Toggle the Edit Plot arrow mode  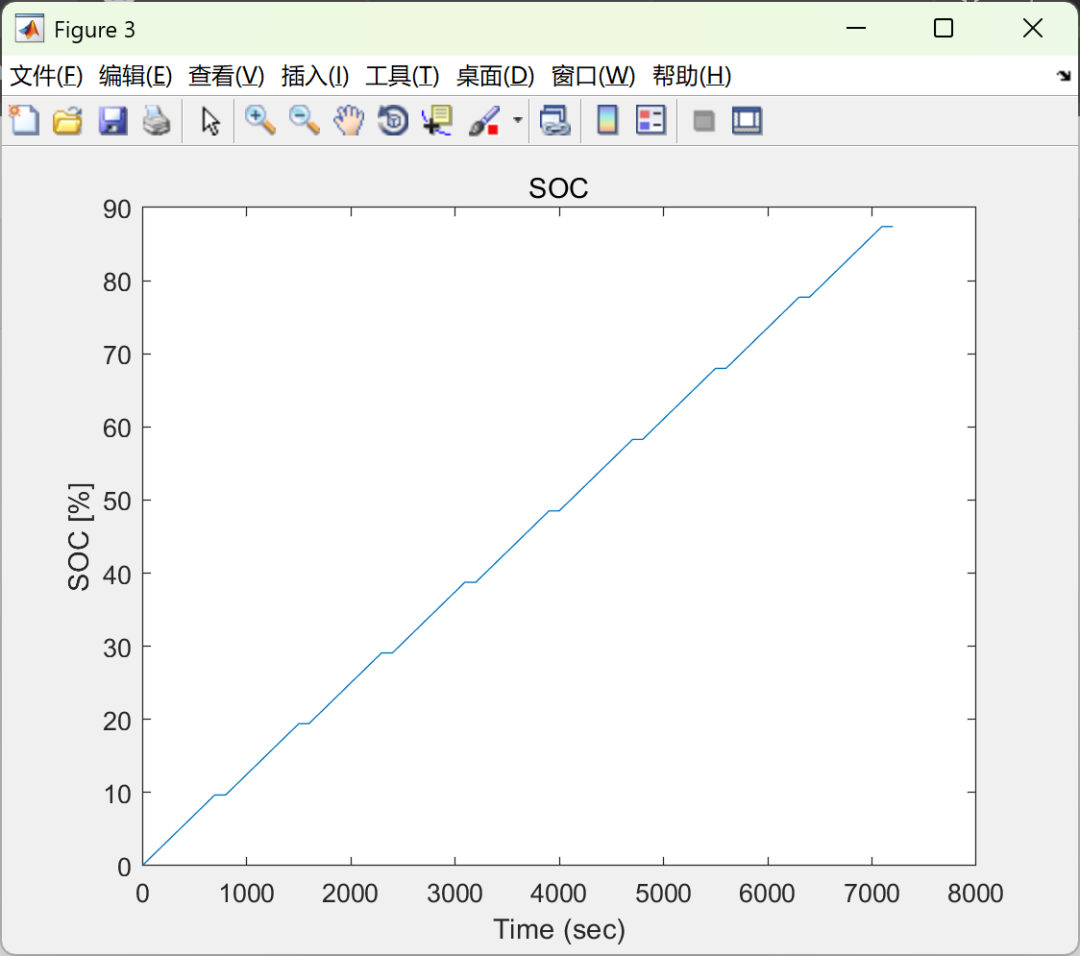210,120
